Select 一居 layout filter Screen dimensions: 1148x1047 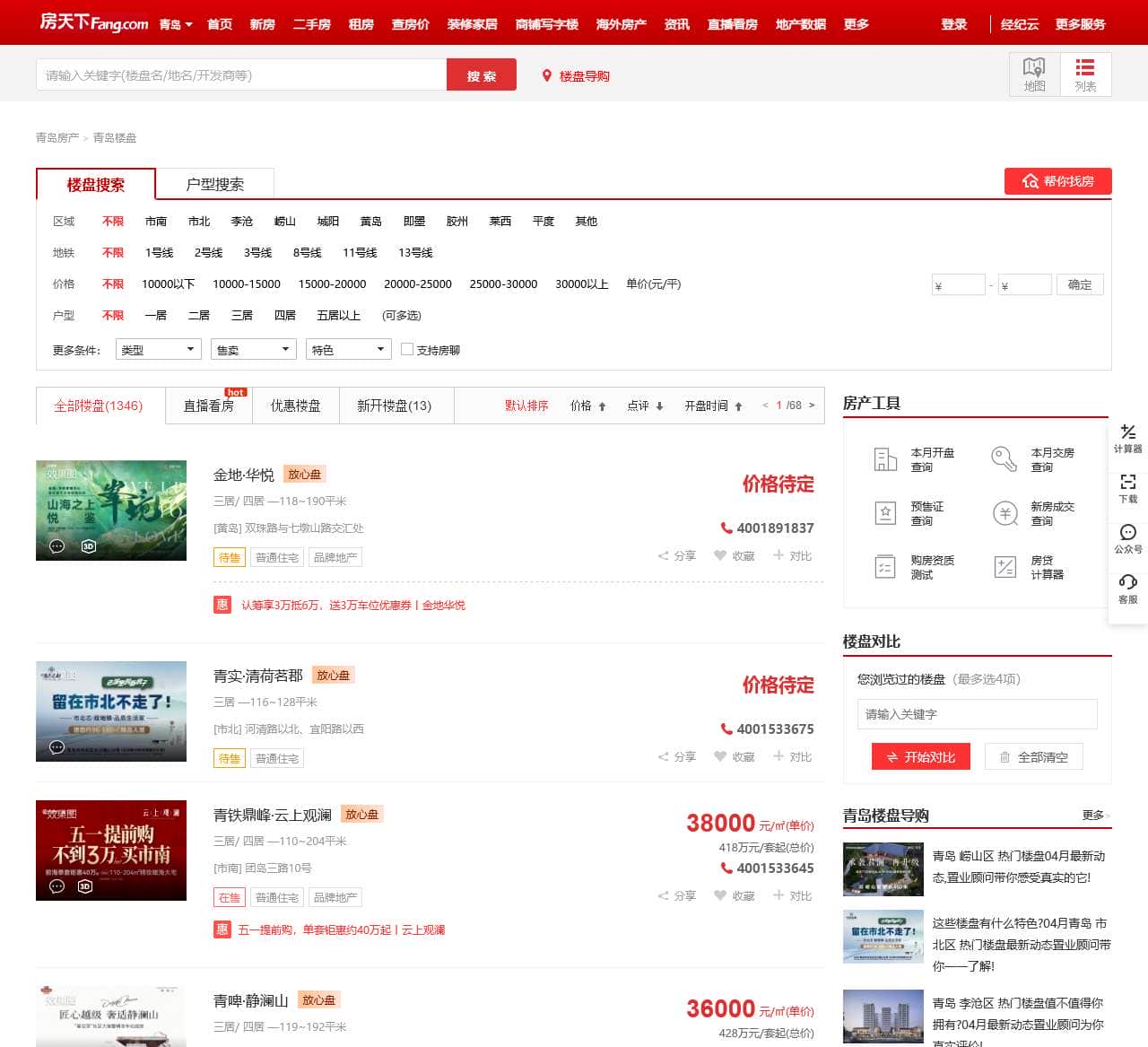click(156, 316)
